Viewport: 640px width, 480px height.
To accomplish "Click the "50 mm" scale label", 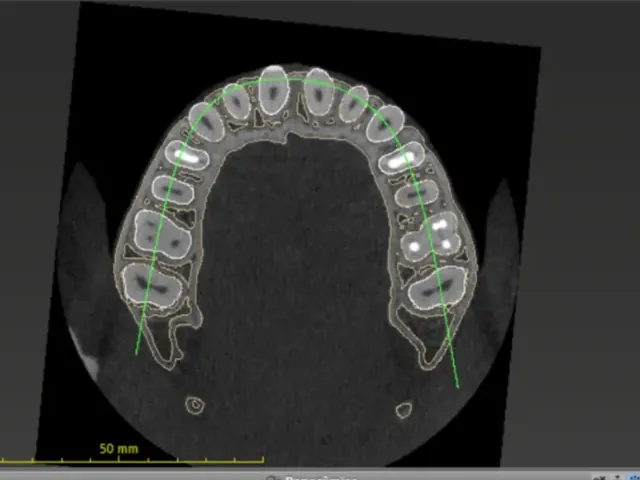I will [x=119, y=449].
